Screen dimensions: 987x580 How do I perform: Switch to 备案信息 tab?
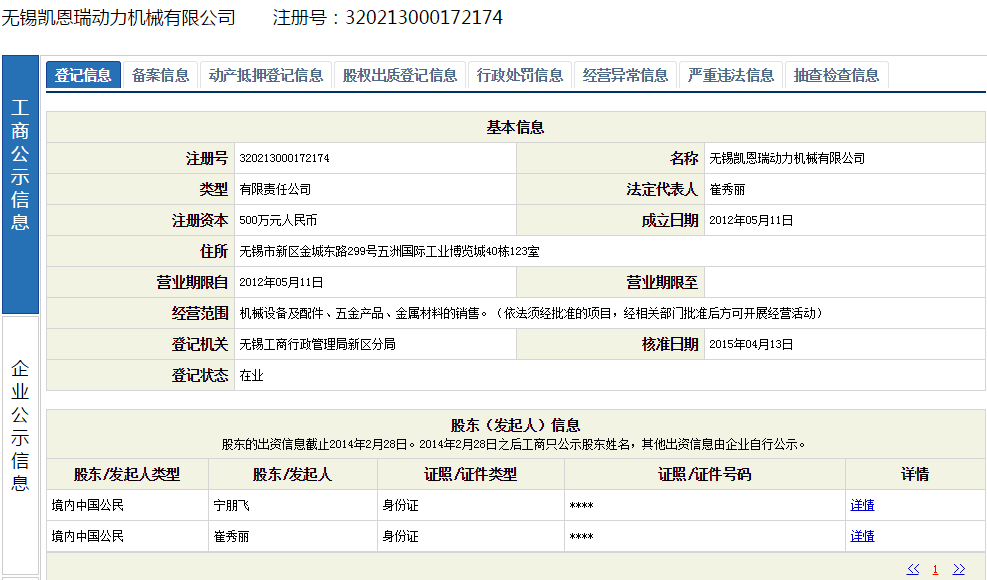[x=161, y=75]
